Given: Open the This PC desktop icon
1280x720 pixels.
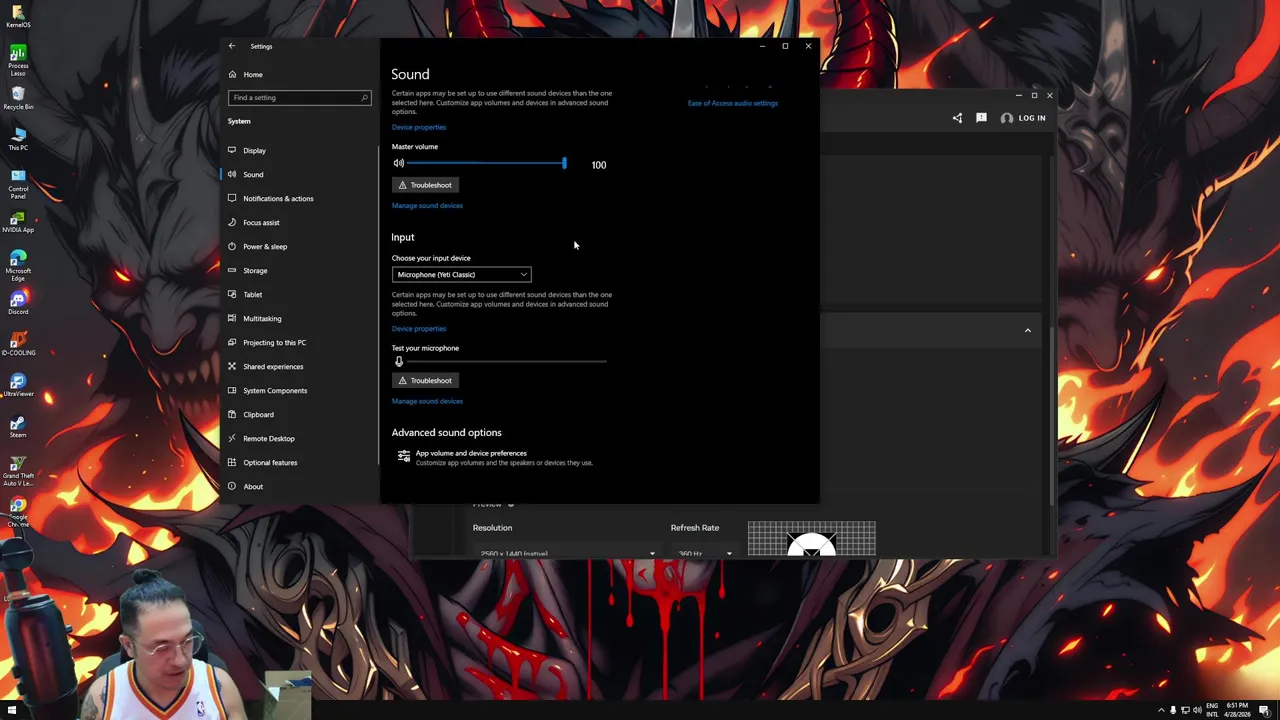Looking at the screenshot, I should 18,139.
